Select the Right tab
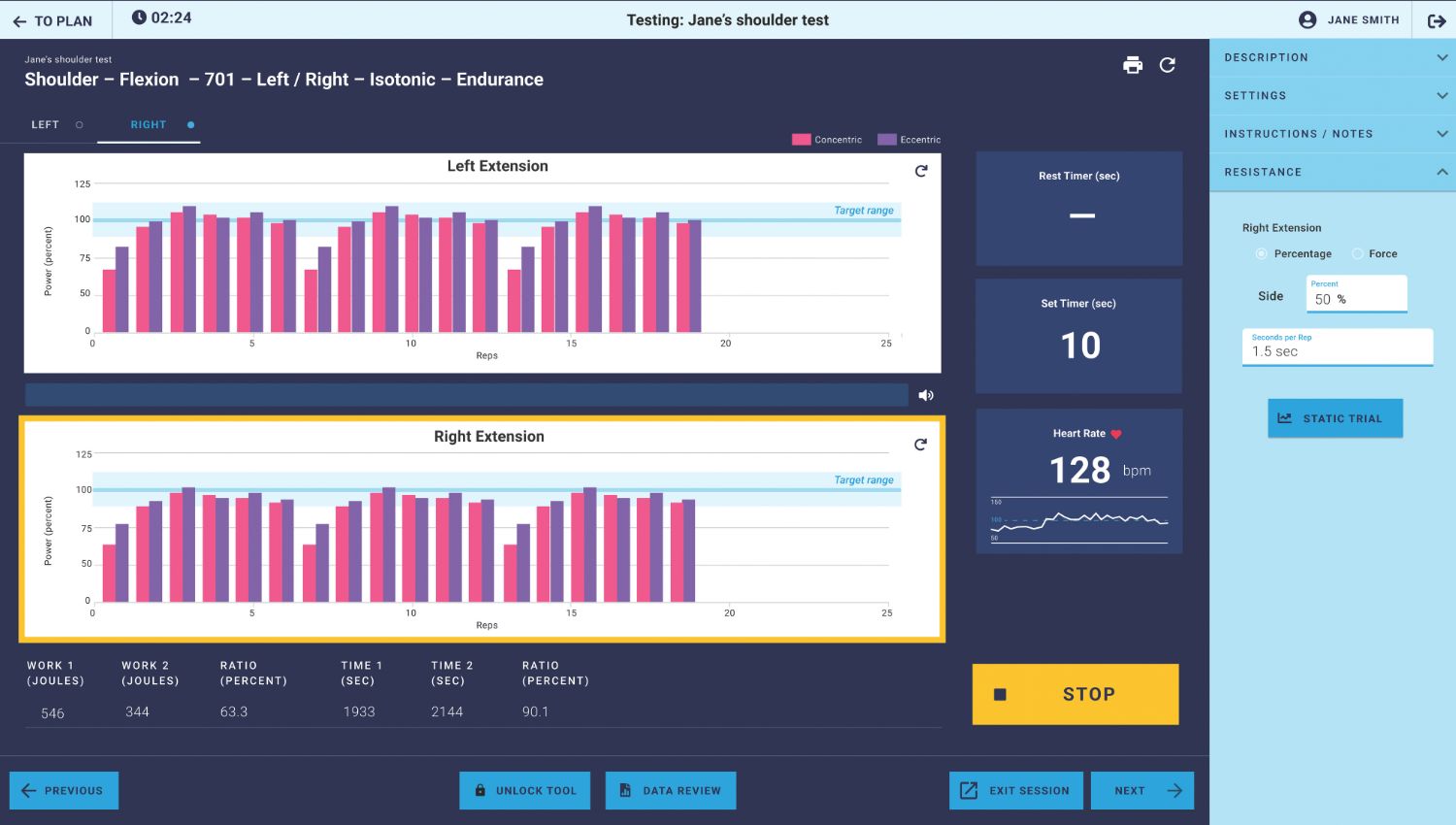This screenshot has width=1456, height=825. point(149,125)
